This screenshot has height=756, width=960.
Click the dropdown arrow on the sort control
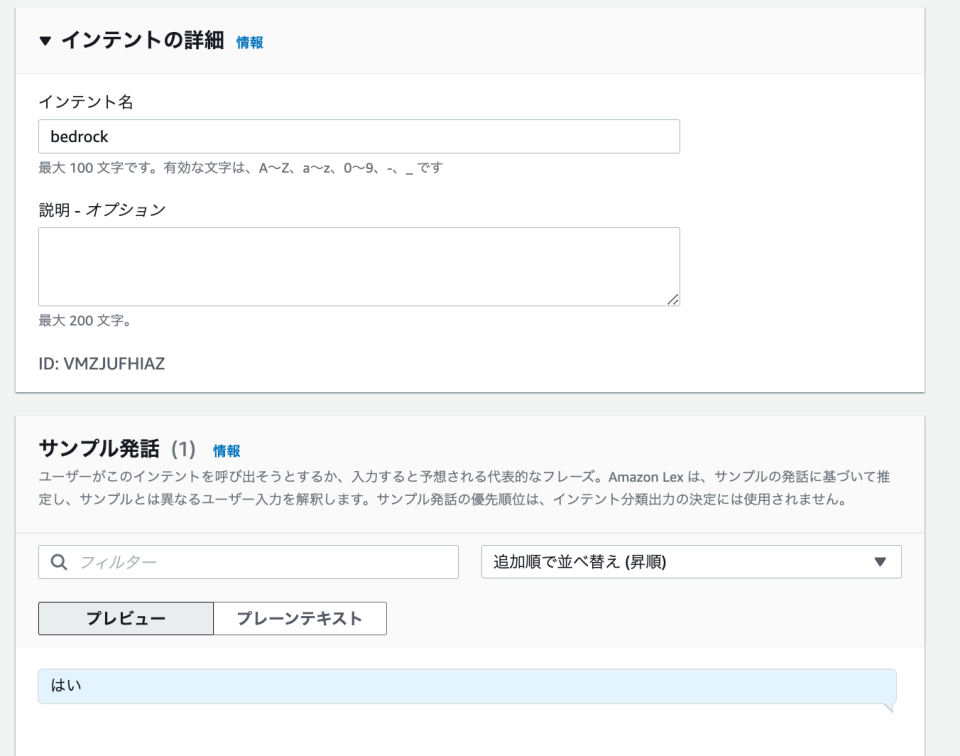coord(879,562)
